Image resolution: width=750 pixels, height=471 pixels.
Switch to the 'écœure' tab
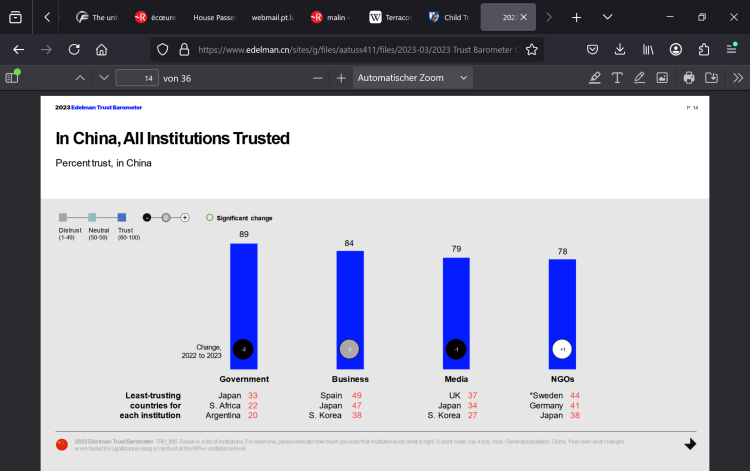point(155,17)
